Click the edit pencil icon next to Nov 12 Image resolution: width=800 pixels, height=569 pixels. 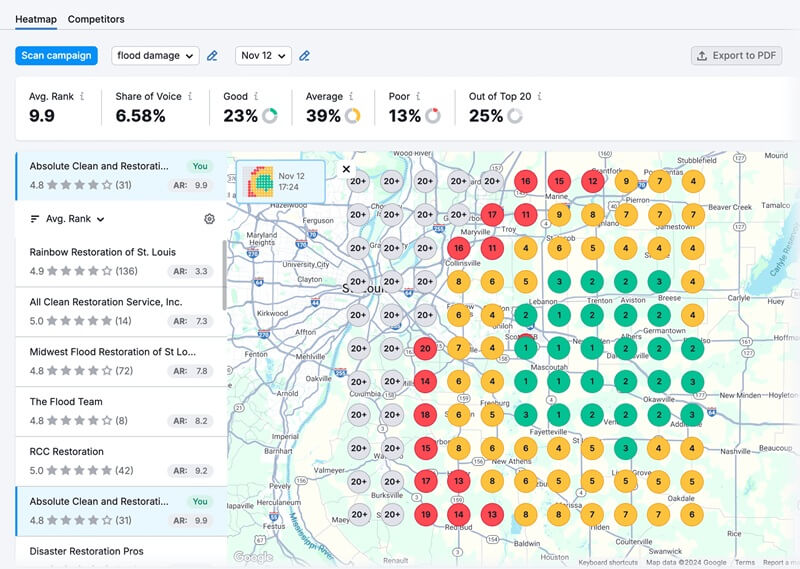tap(305, 56)
